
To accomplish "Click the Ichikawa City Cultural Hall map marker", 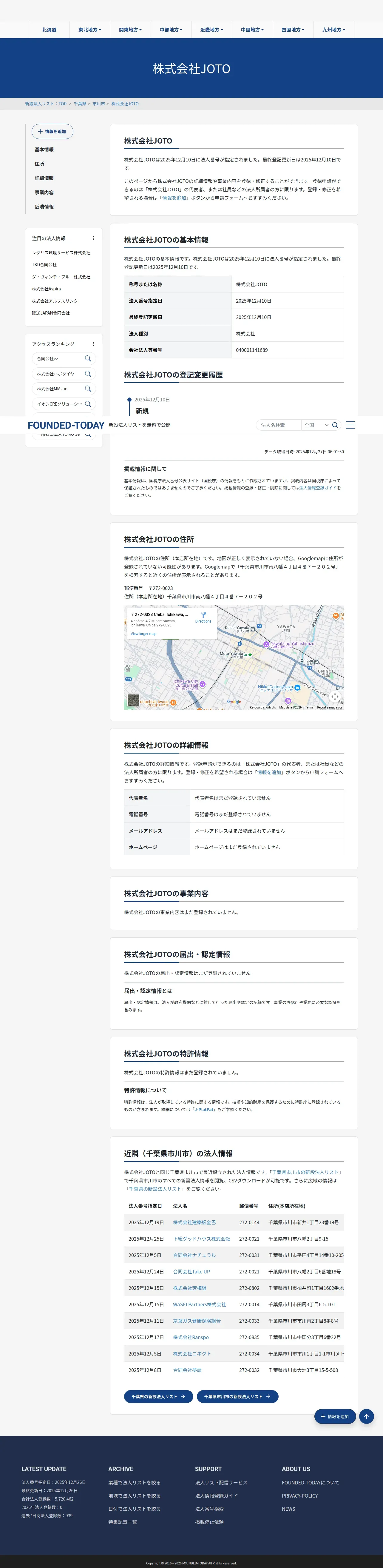I will point(203,684).
